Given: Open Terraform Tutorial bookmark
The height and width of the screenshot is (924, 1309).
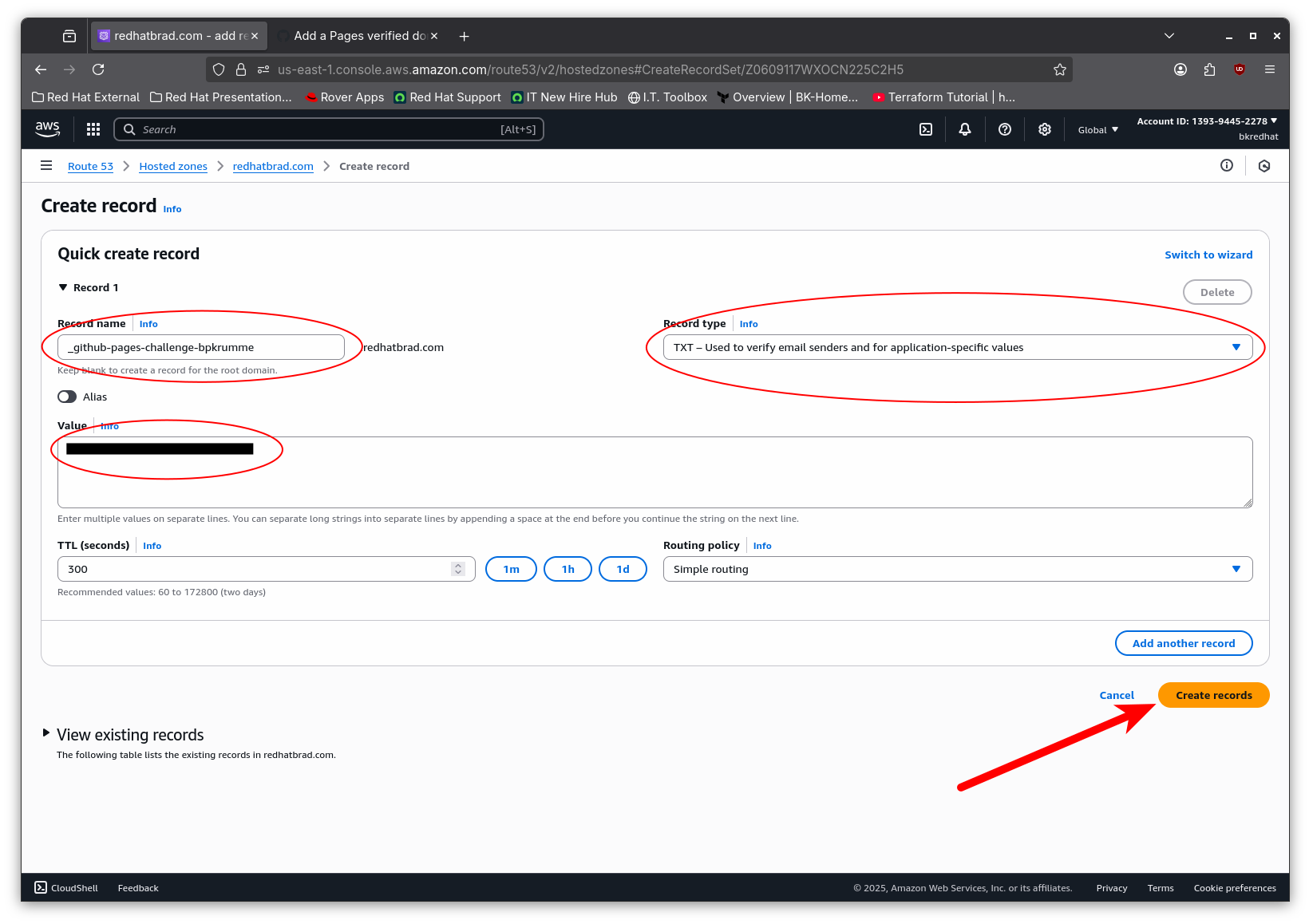Looking at the screenshot, I should (x=943, y=97).
